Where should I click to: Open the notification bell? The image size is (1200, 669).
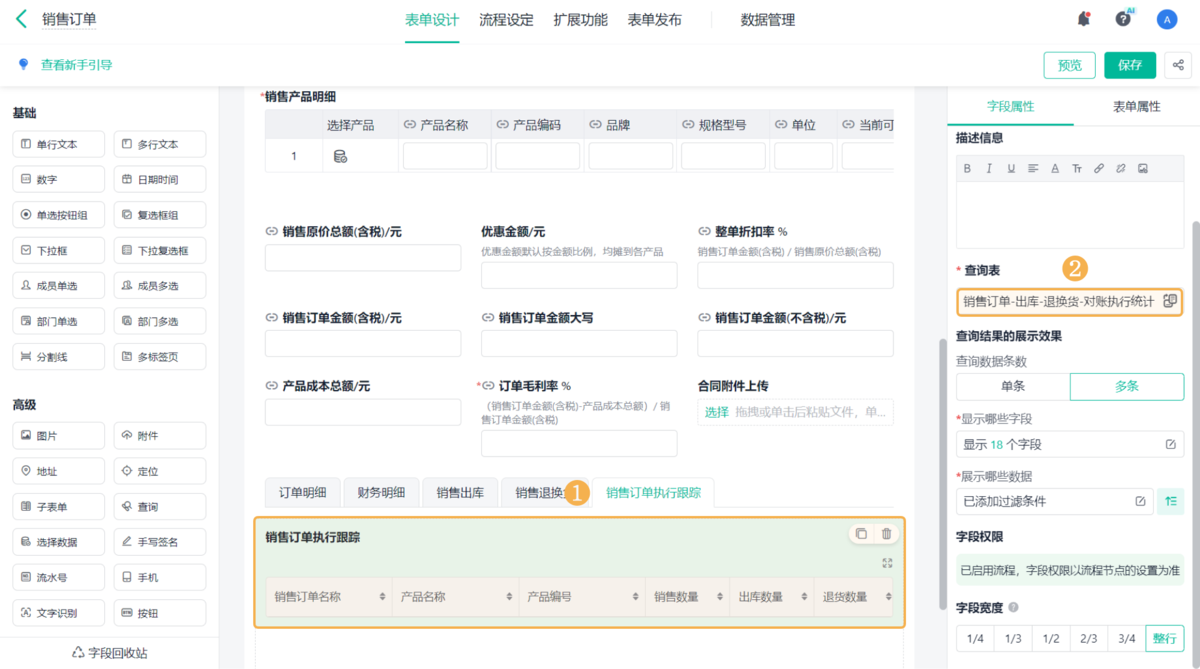(1084, 19)
